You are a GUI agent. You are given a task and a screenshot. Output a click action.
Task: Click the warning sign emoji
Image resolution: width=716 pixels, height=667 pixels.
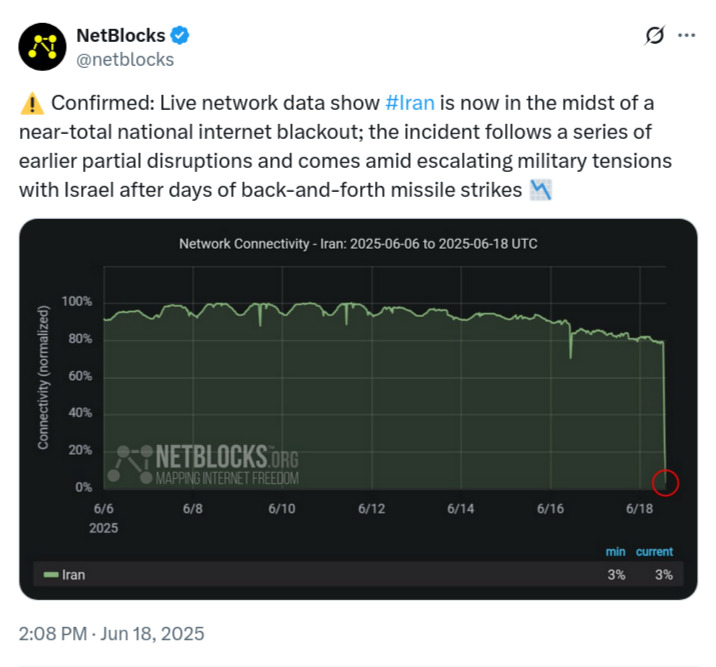tap(32, 103)
